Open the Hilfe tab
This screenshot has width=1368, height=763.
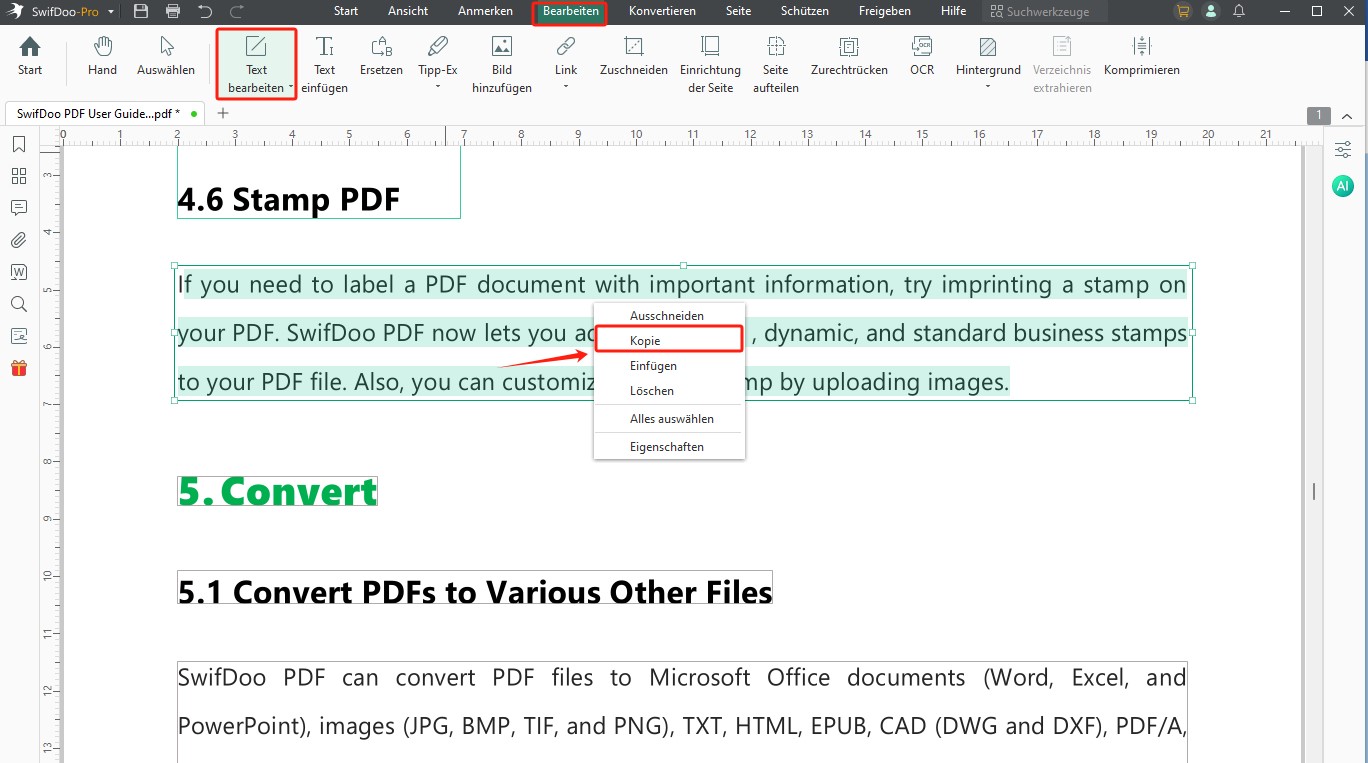pos(954,11)
